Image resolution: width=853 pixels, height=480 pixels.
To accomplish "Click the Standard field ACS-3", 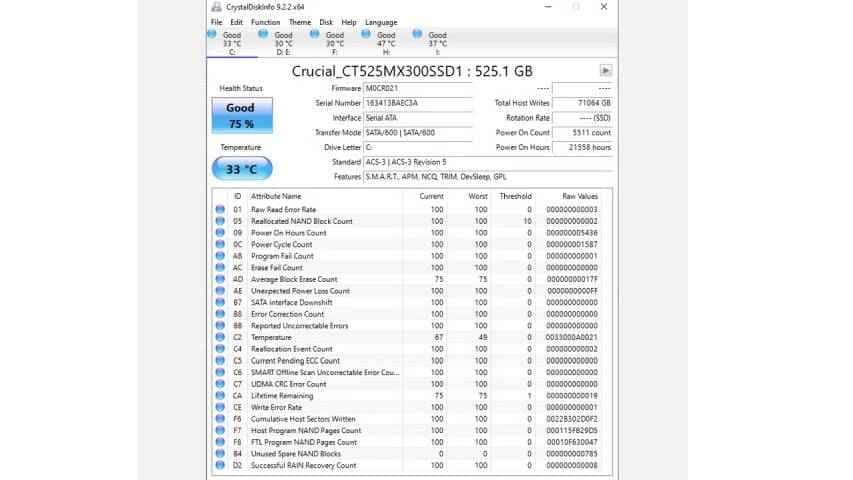I will click(488, 162).
